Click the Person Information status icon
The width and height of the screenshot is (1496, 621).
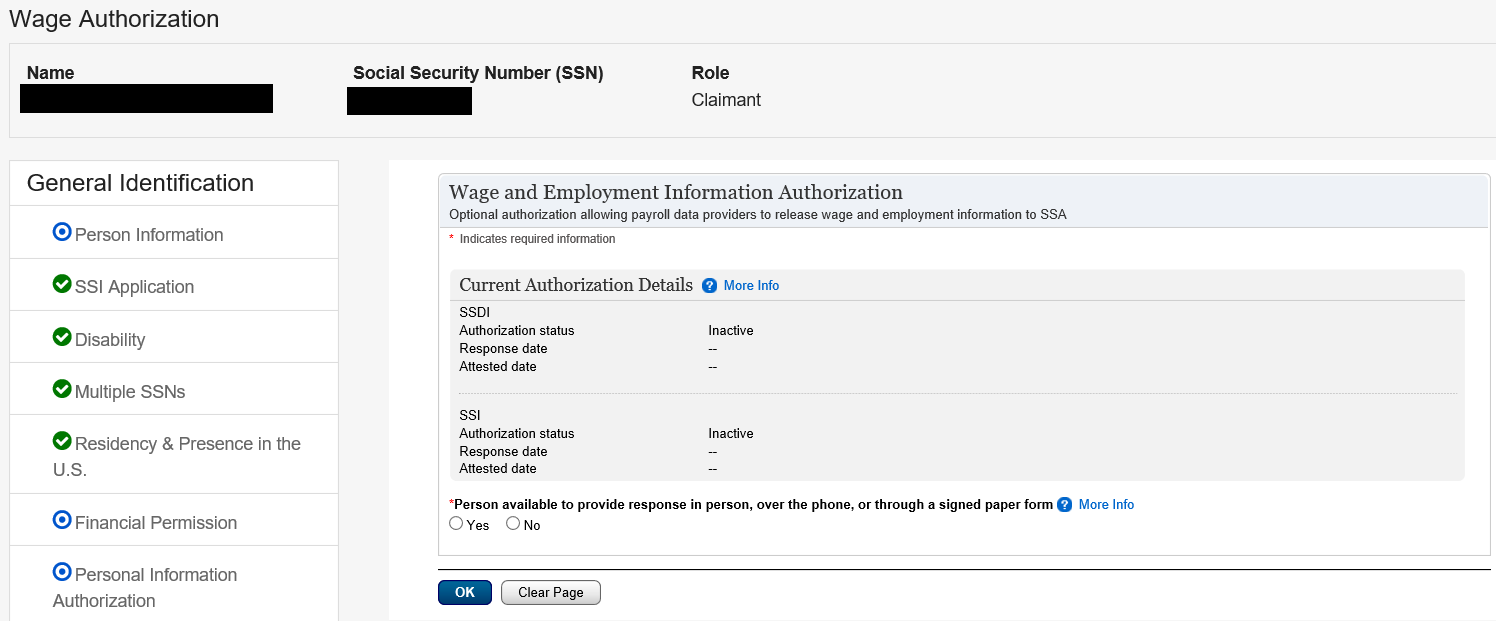[x=62, y=232]
